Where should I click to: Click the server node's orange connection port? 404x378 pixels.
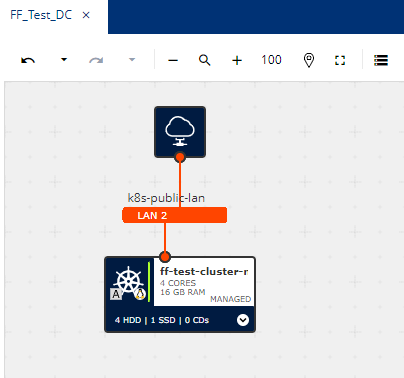[x=165, y=257]
